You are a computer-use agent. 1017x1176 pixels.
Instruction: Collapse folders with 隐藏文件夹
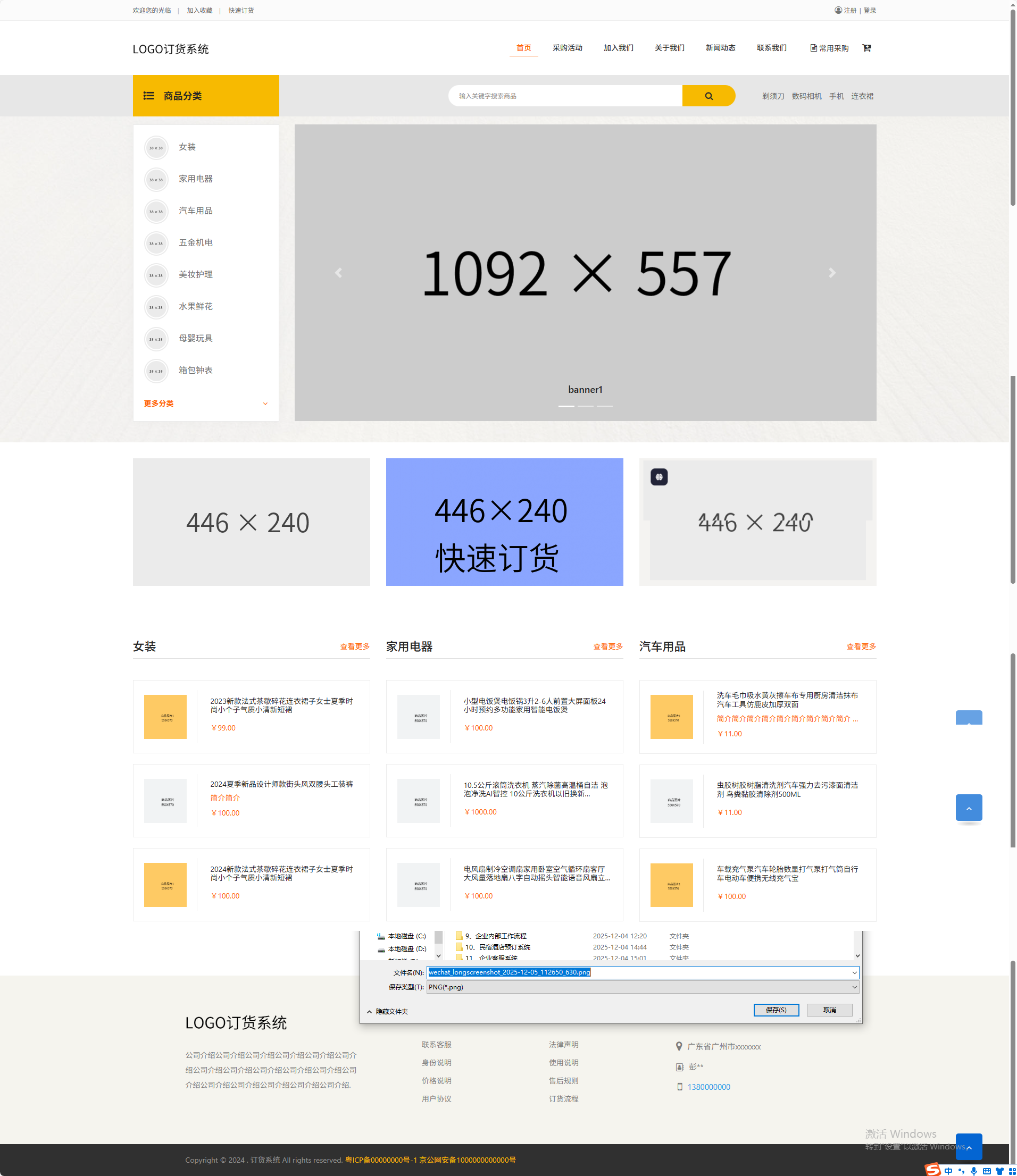pyautogui.click(x=387, y=1011)
